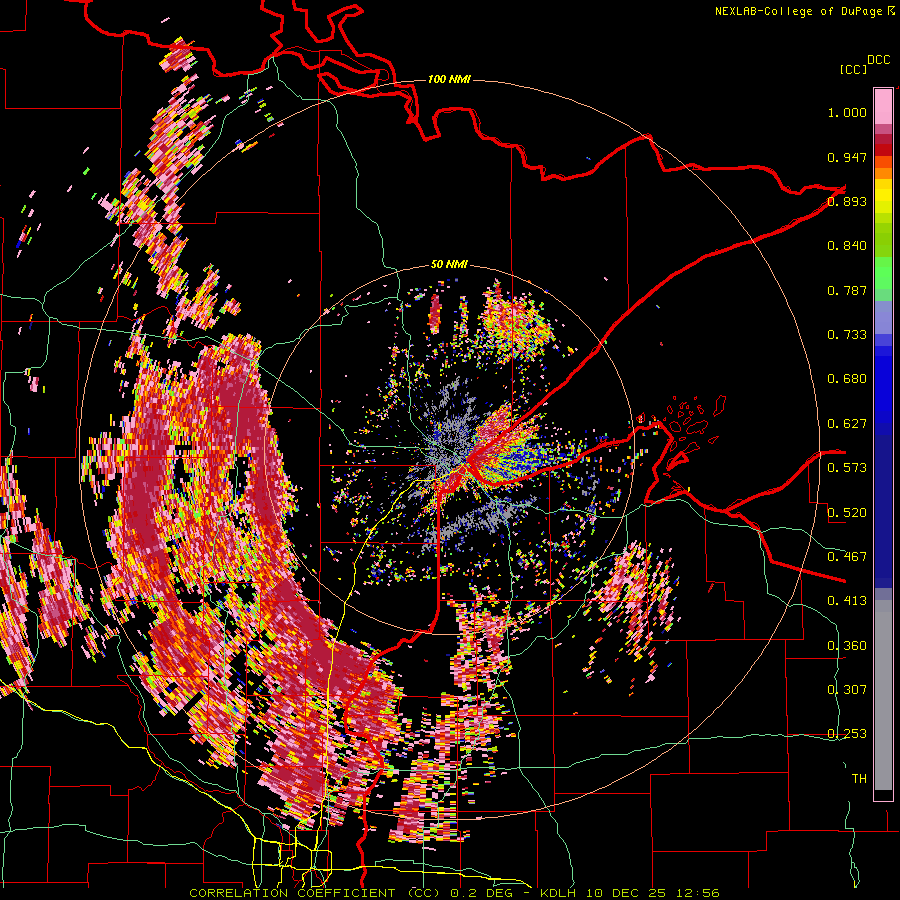Select the 0.787 color scale value
Screen dimensions: 900x900
(847, 290)
